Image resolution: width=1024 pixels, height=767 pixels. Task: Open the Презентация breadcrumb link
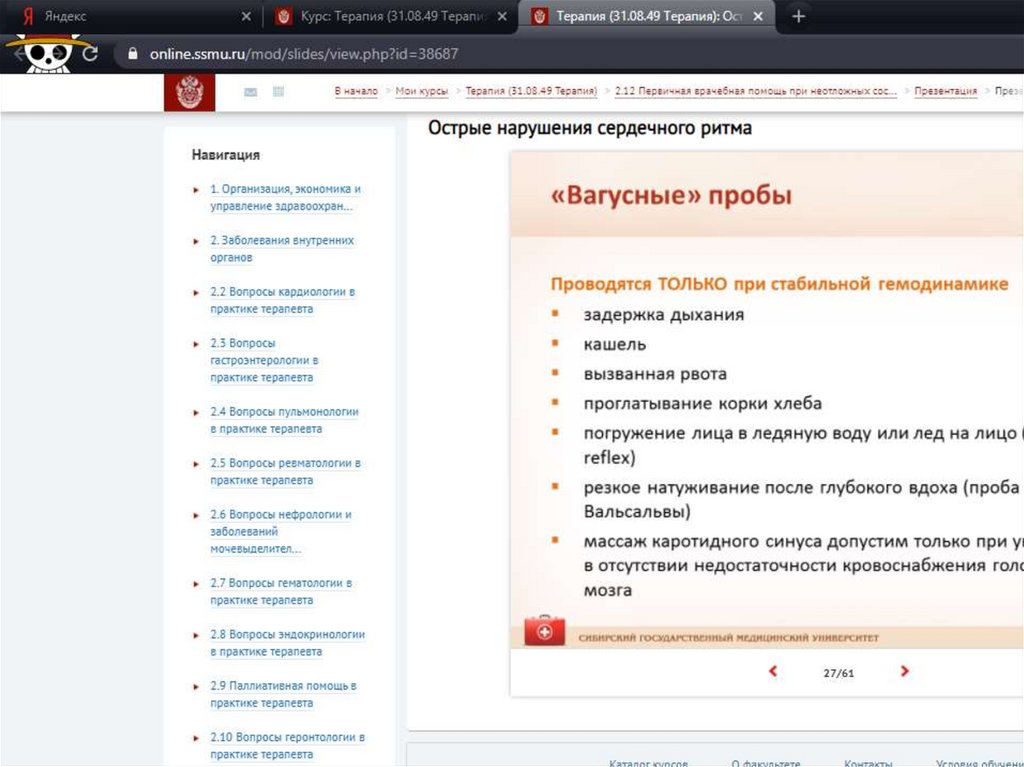click(x=945, y=91)
